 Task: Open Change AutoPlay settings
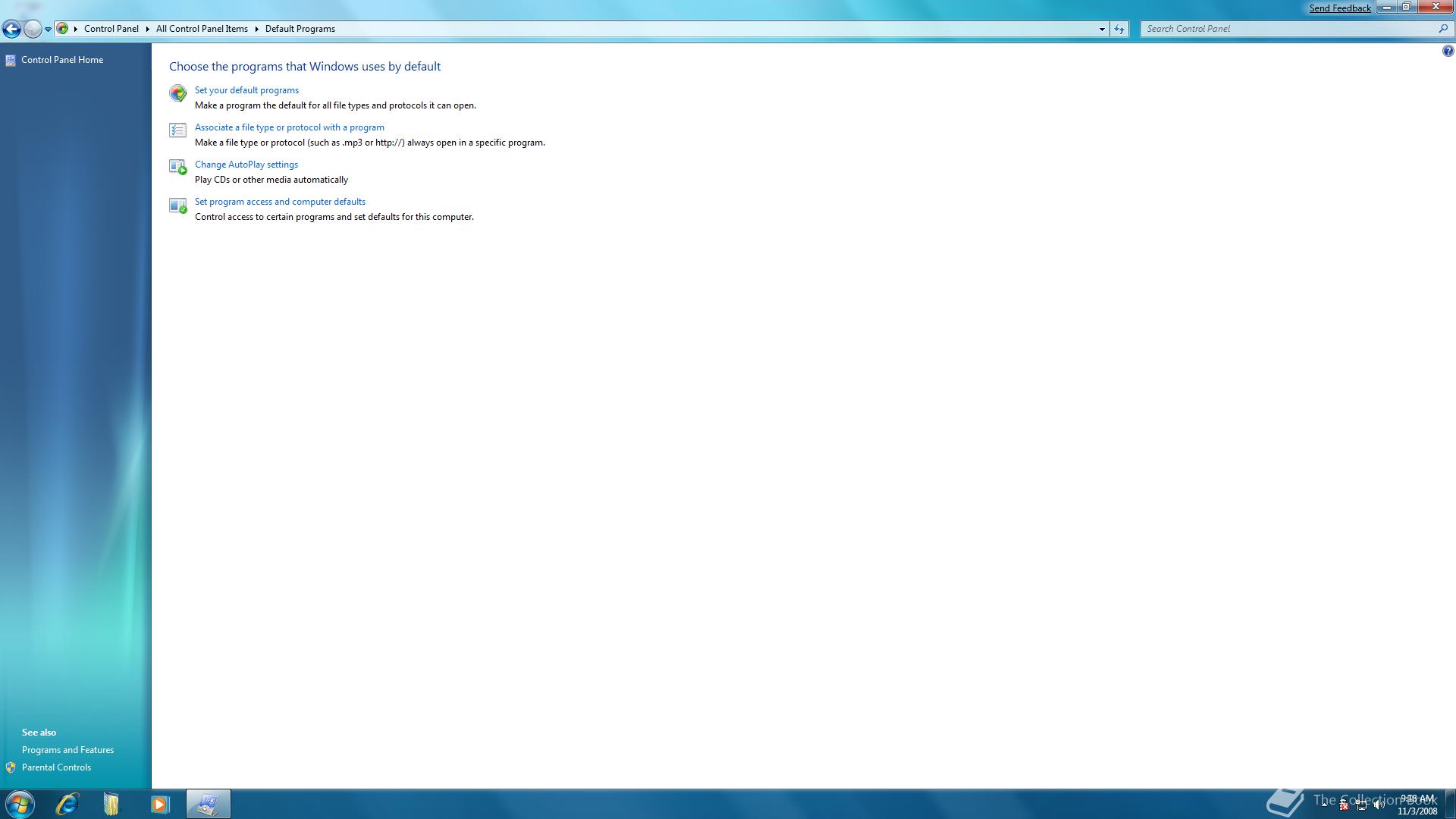[x=246, y=165]
